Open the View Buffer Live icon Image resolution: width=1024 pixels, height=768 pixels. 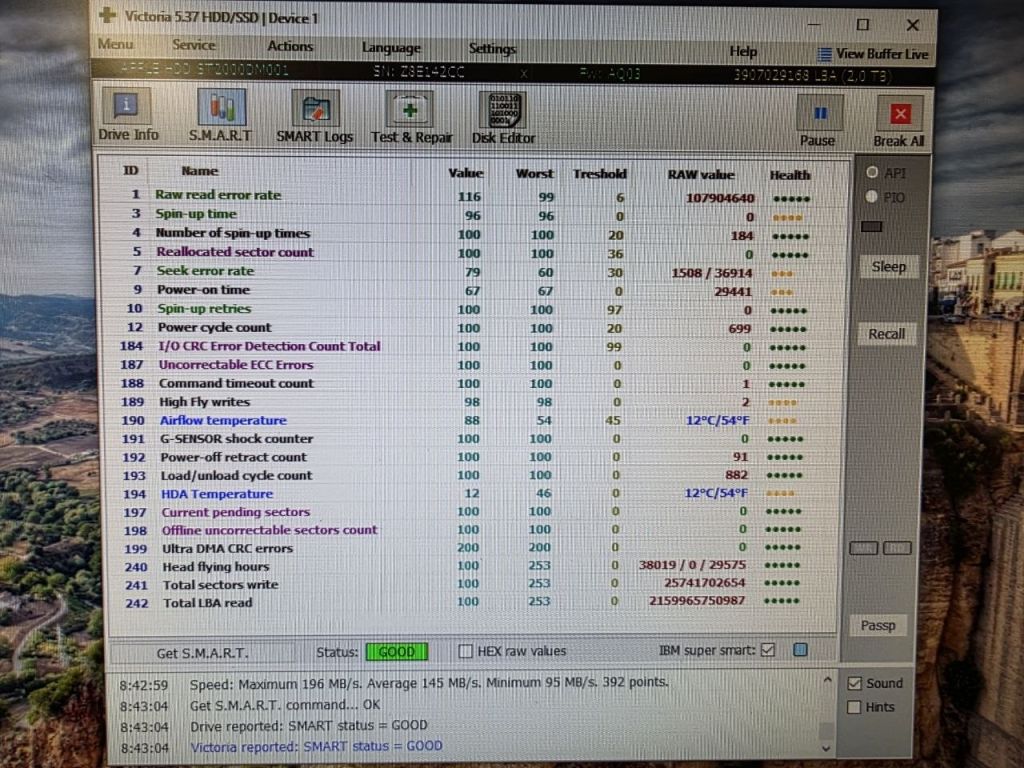coord(825,54)
